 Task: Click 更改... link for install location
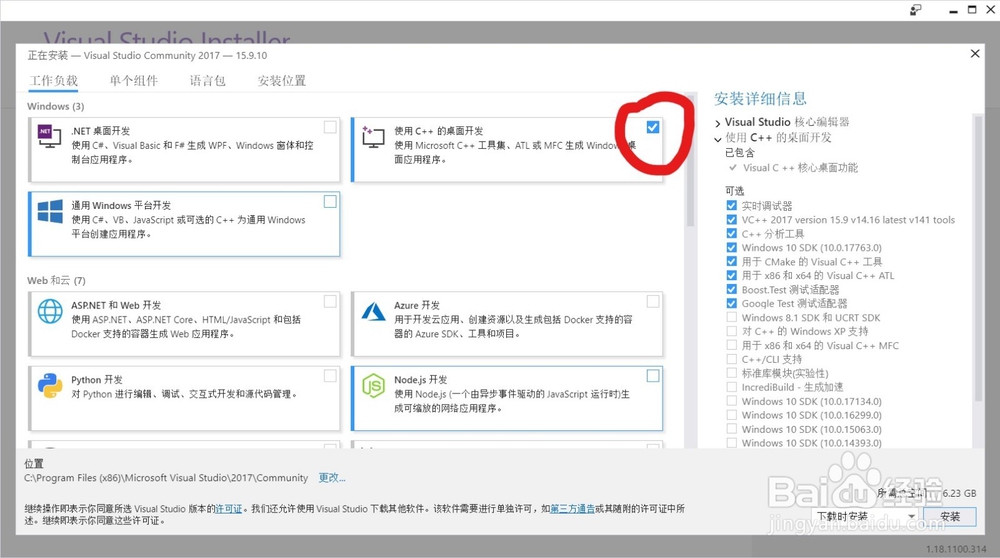coord(332,478)
